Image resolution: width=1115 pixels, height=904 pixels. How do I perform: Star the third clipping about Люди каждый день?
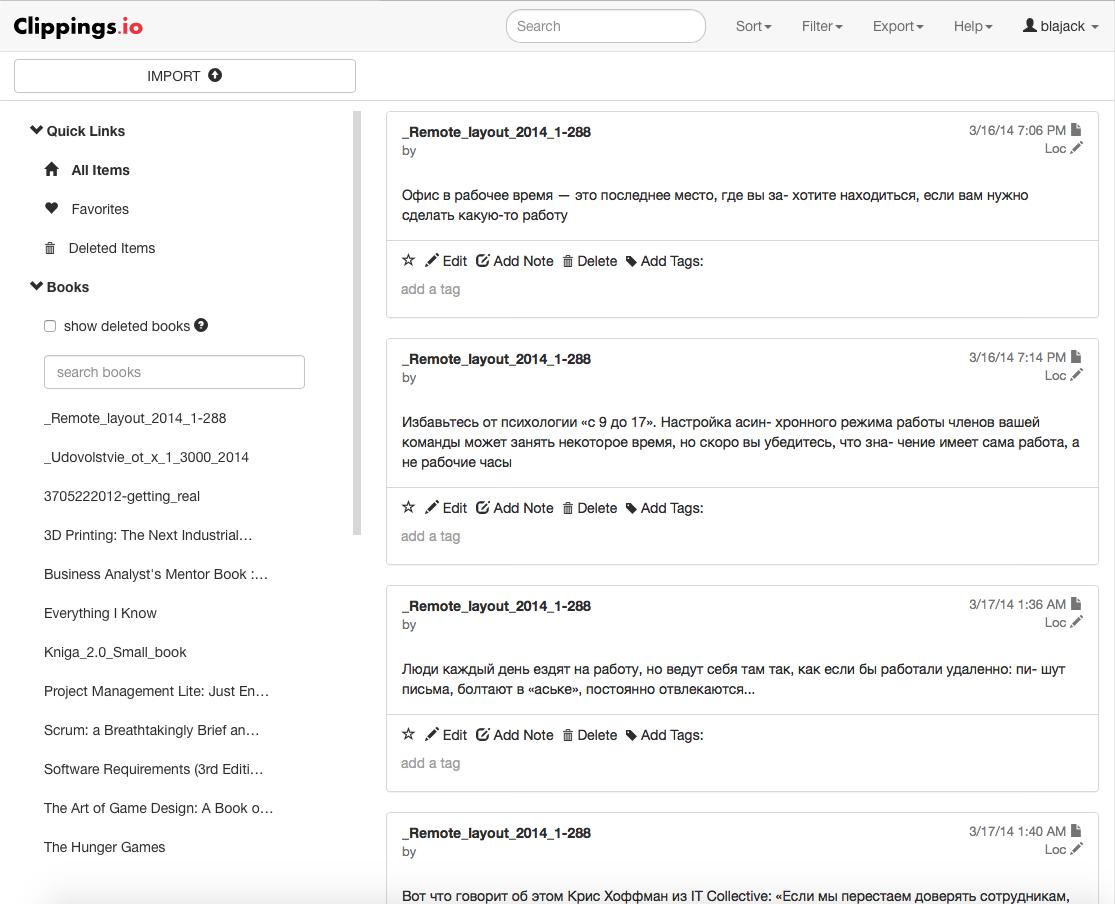408,734
